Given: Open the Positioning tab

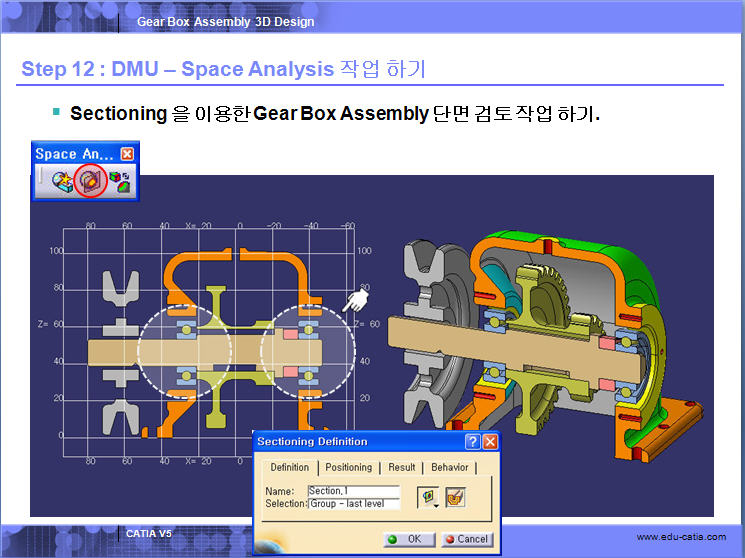Looking at the screenshot, I should pos(348,467).
